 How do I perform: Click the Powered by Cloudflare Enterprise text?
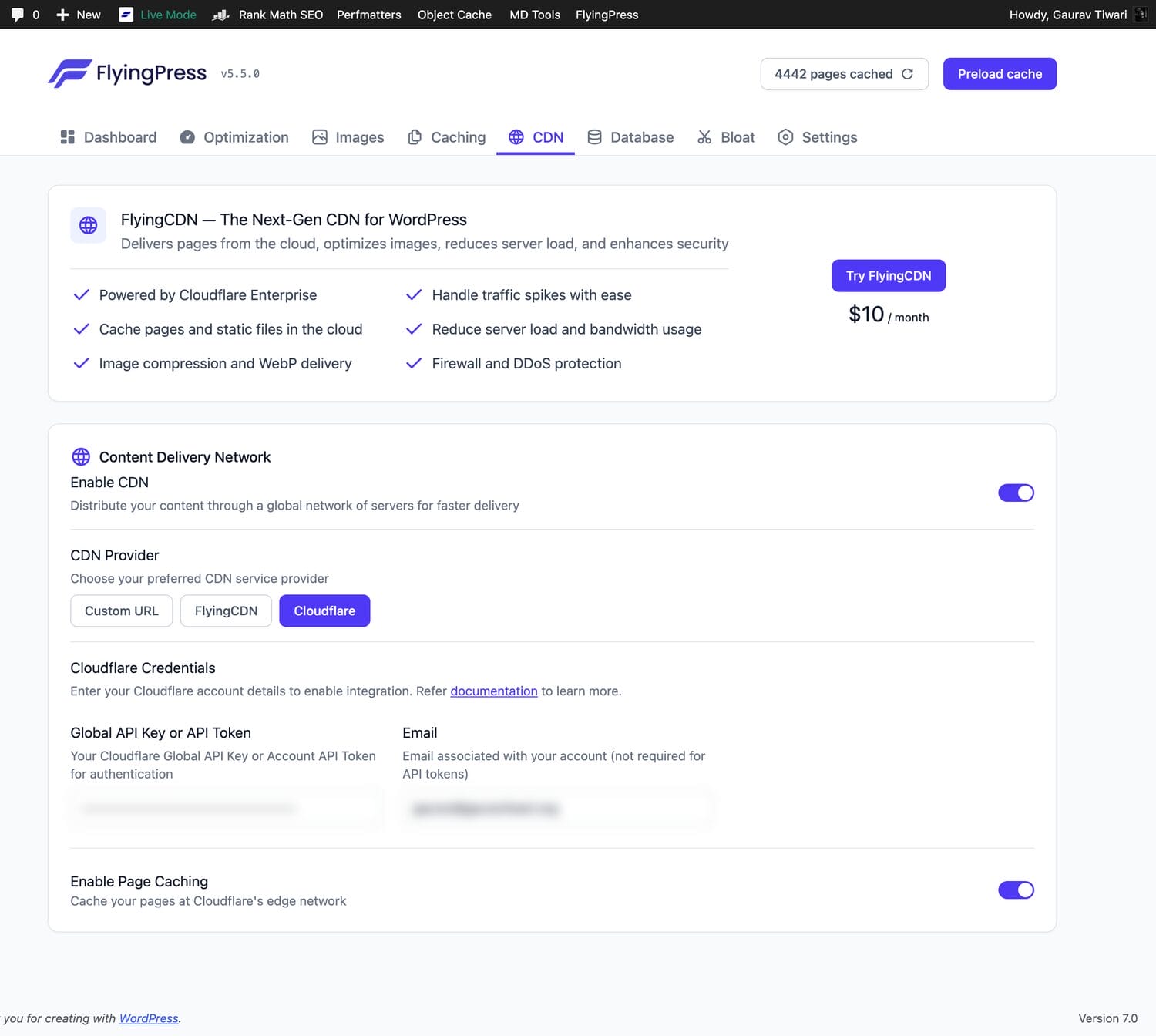(x=208, y=295)
